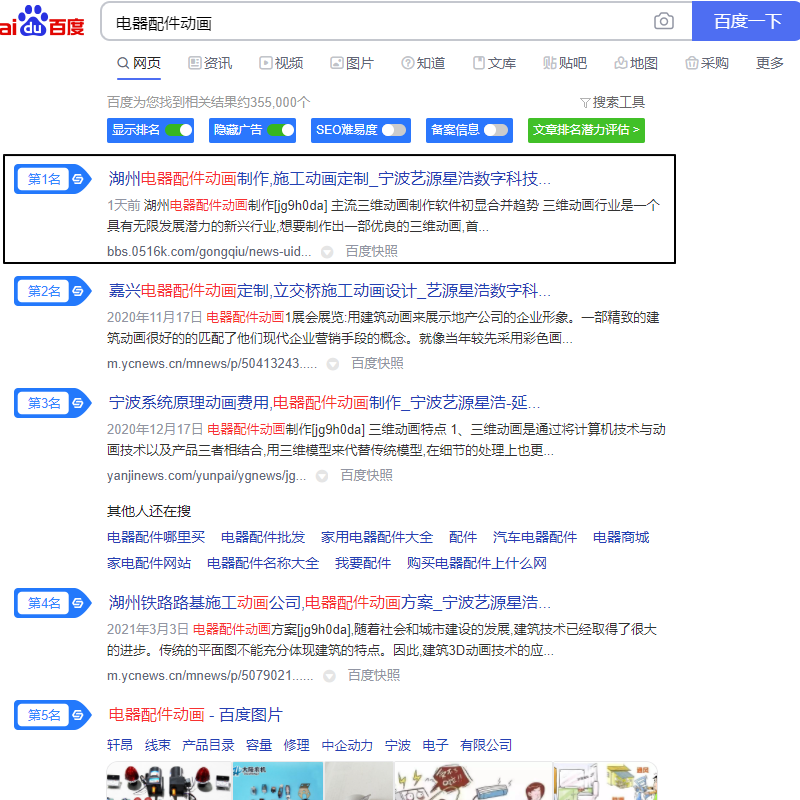
Task: View 百度快照 for m.ycnews.cn/mnews/p/50413243 result
Action: point(377,363)
